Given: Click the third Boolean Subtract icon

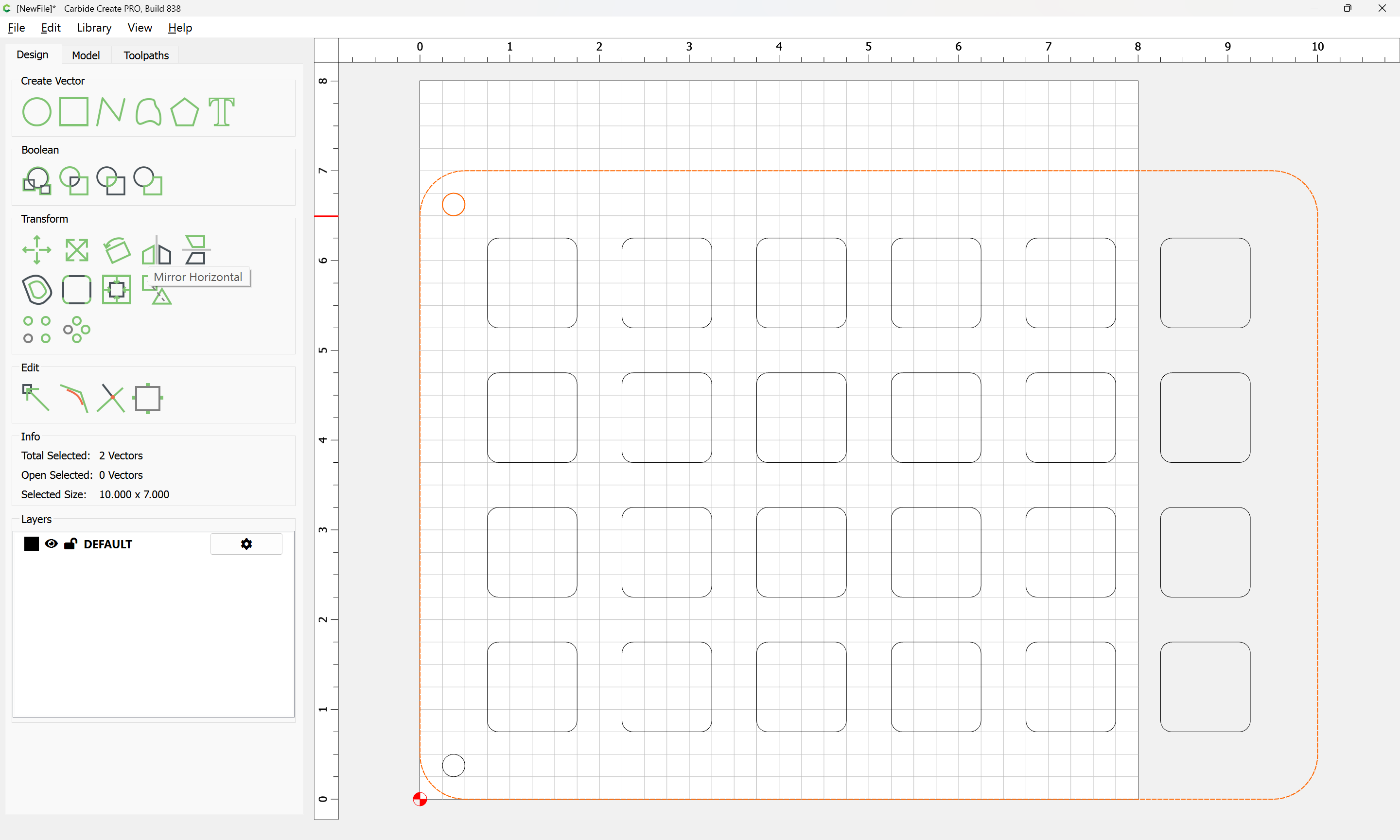Looking at the screenshot, I should (111, 180).
